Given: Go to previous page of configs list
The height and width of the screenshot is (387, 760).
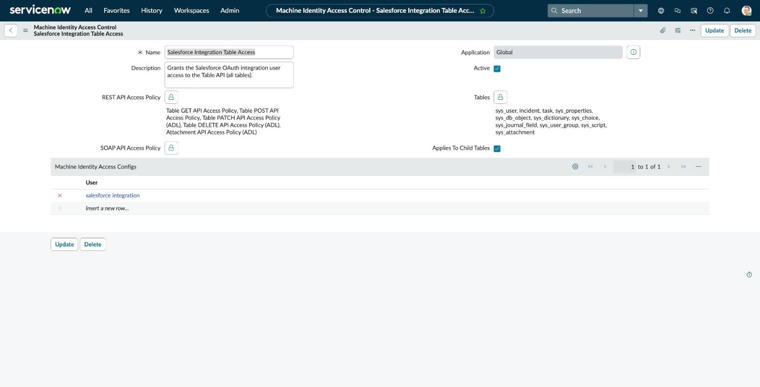Looking at the screenshot, I should 604,166.
